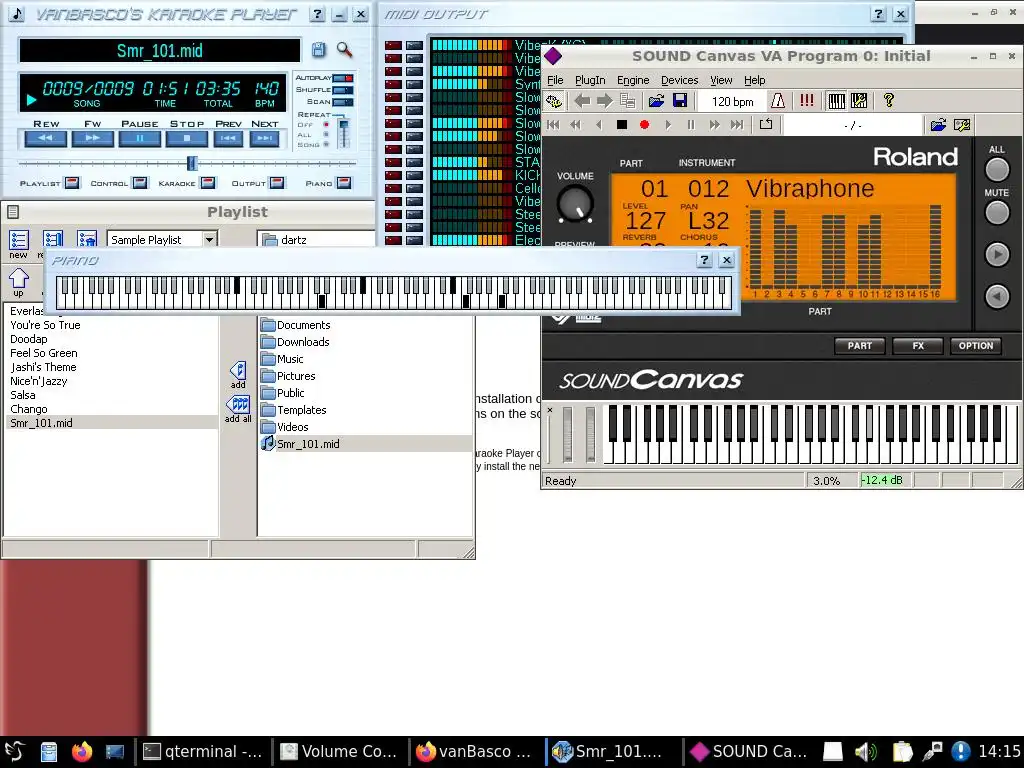The image size is (1024, 768).
Task: Click the loop icon in Sound Canvas transport
Action: click(766, 124)
